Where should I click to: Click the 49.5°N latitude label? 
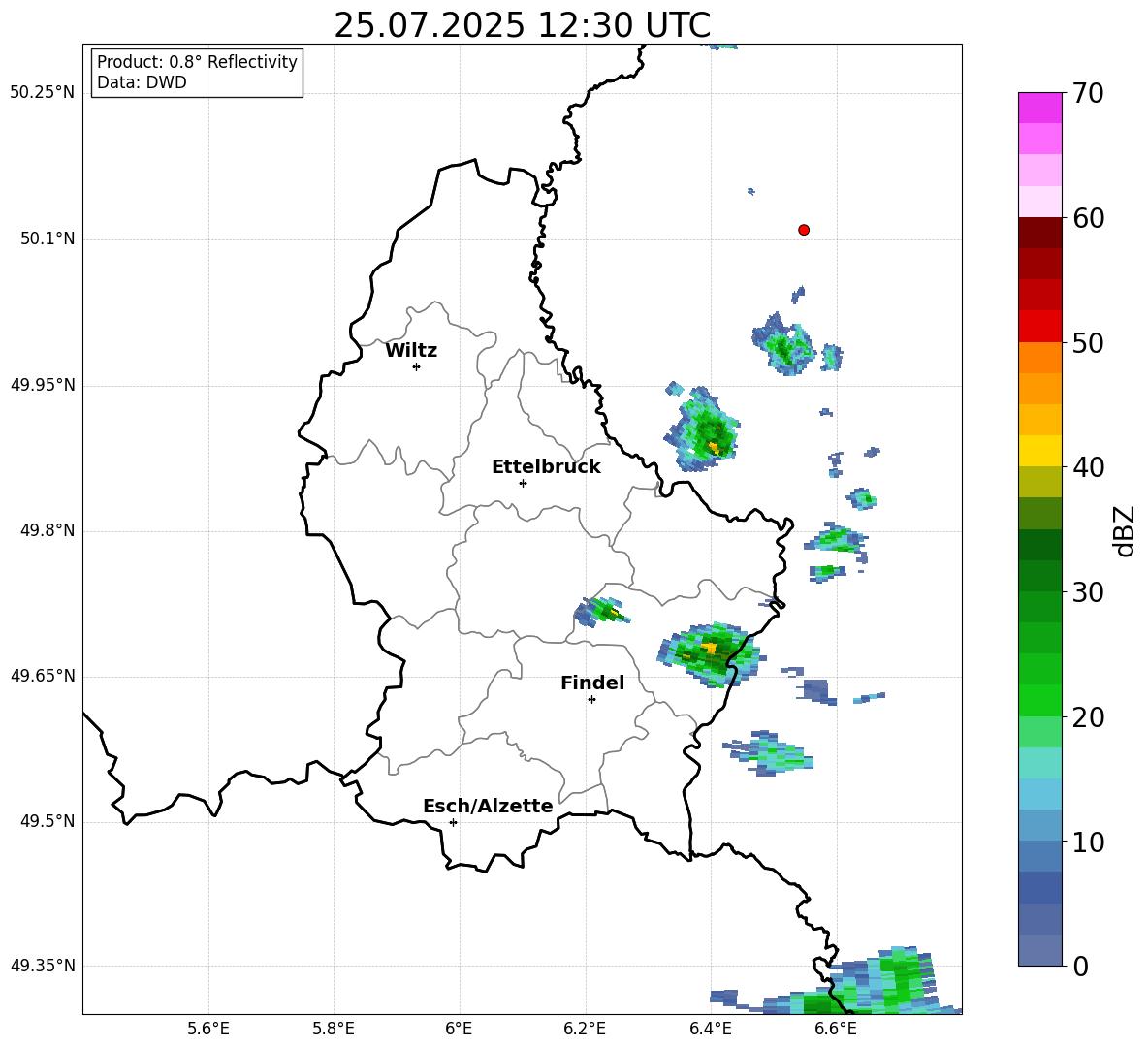click(x=48, y=821)
